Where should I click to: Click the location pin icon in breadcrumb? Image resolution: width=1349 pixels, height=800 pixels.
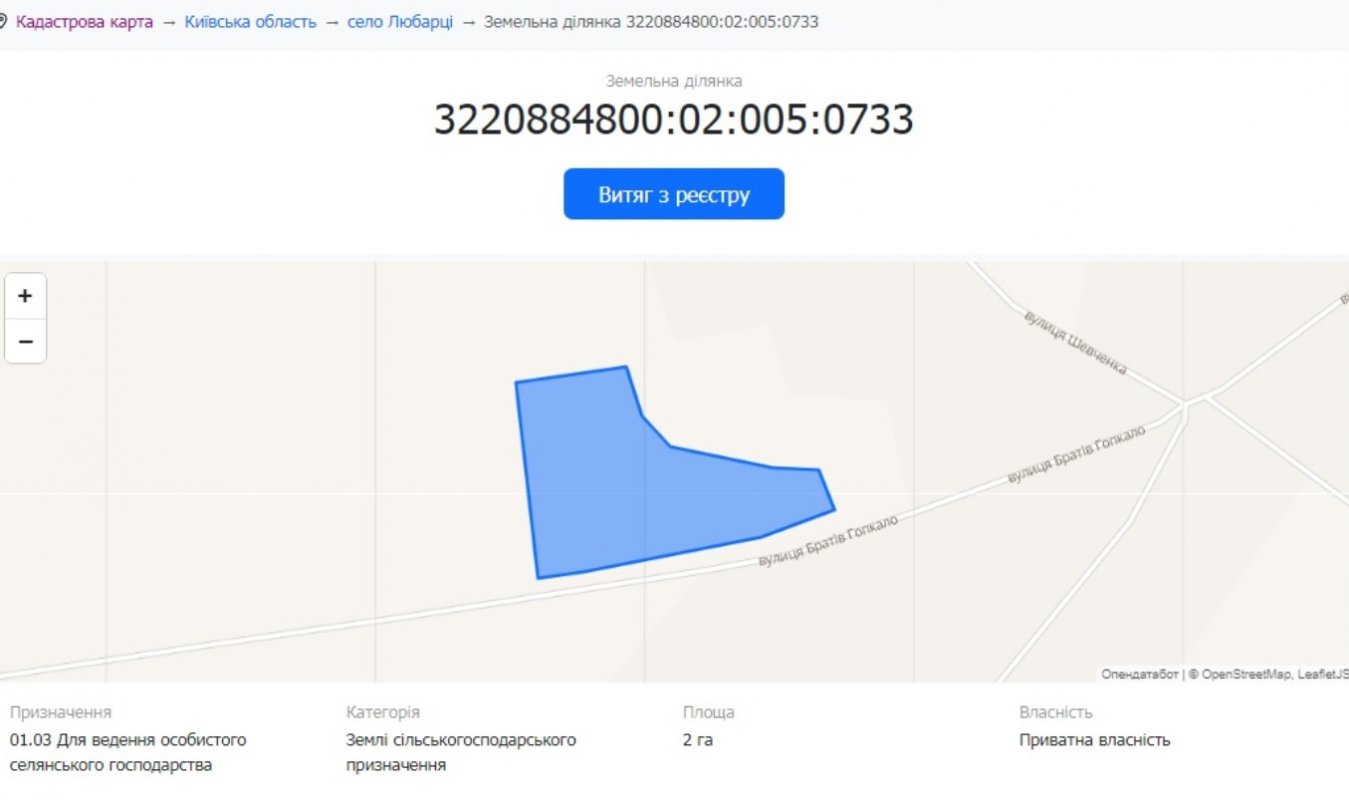pos(3,21)
